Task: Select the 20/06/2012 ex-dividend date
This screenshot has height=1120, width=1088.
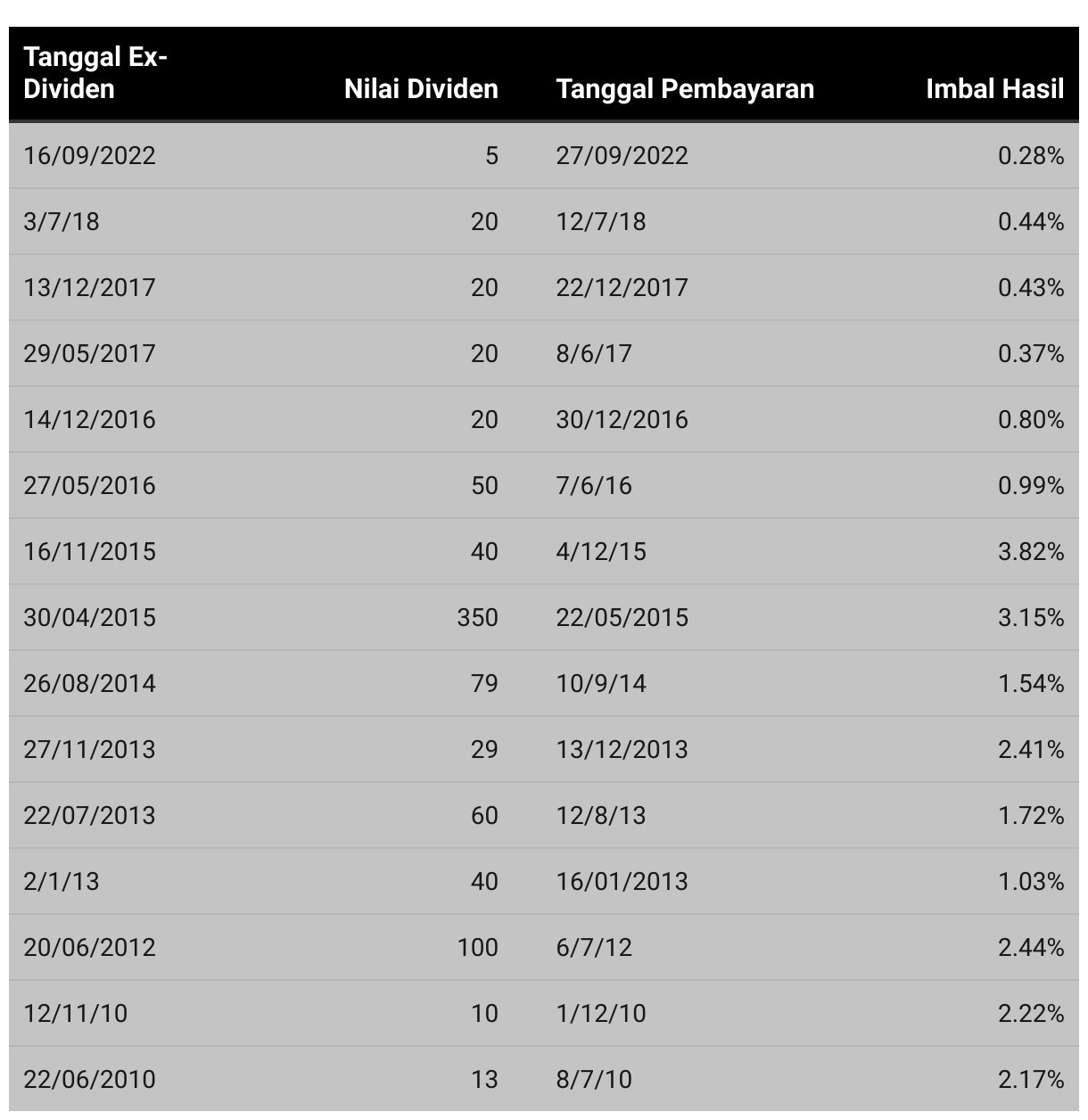Action: coord(89,947)
